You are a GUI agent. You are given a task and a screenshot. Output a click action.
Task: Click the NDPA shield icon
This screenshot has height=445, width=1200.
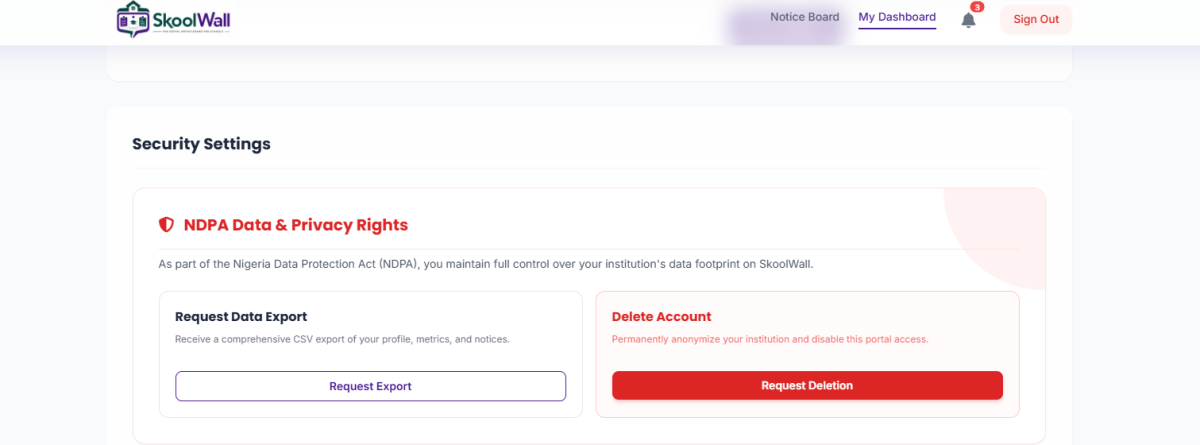point(167,225)
